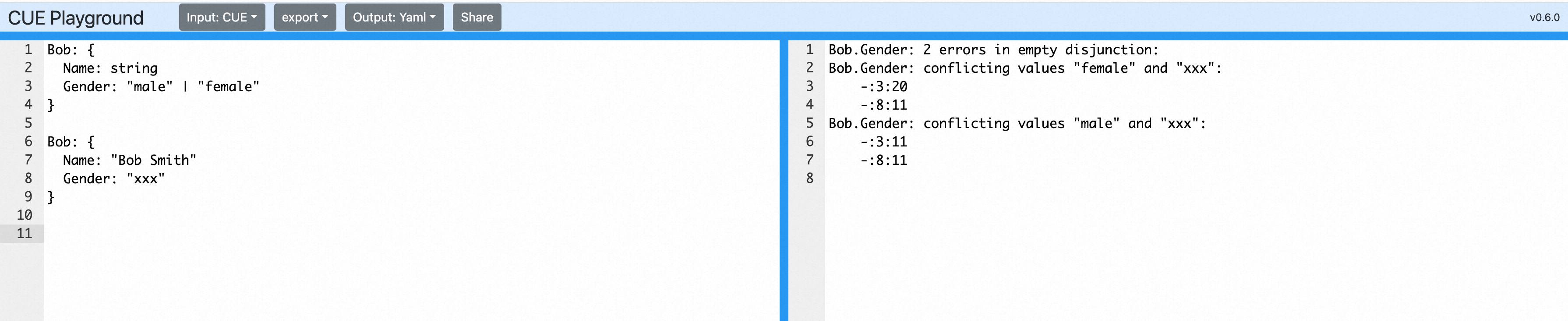Open the Input: CUE dropdown
Viewport: 1568px width, 321px height.
coord(222,17)
